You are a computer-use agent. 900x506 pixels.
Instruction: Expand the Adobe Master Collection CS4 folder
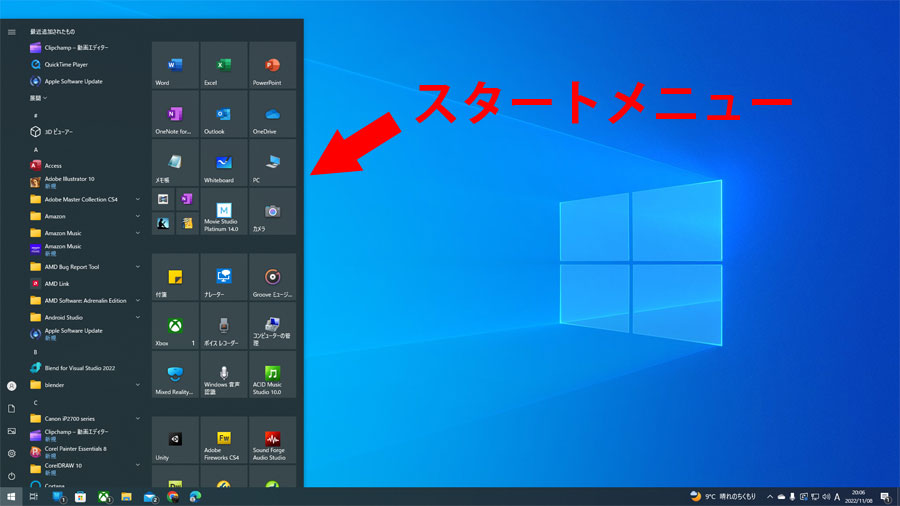coord(85,199)
